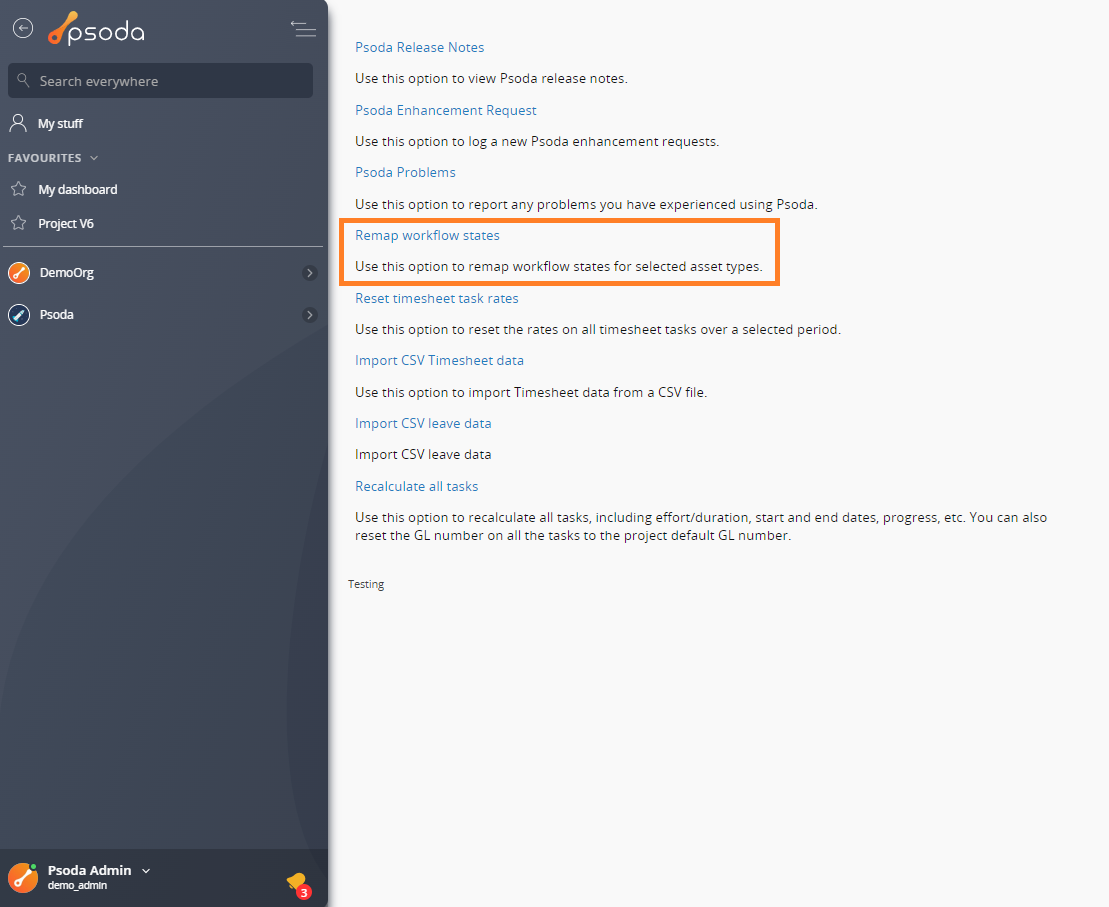Screen dimensions: 1109x907
Task: Click the Psoda Admin avatar
Action: [23, 878]
